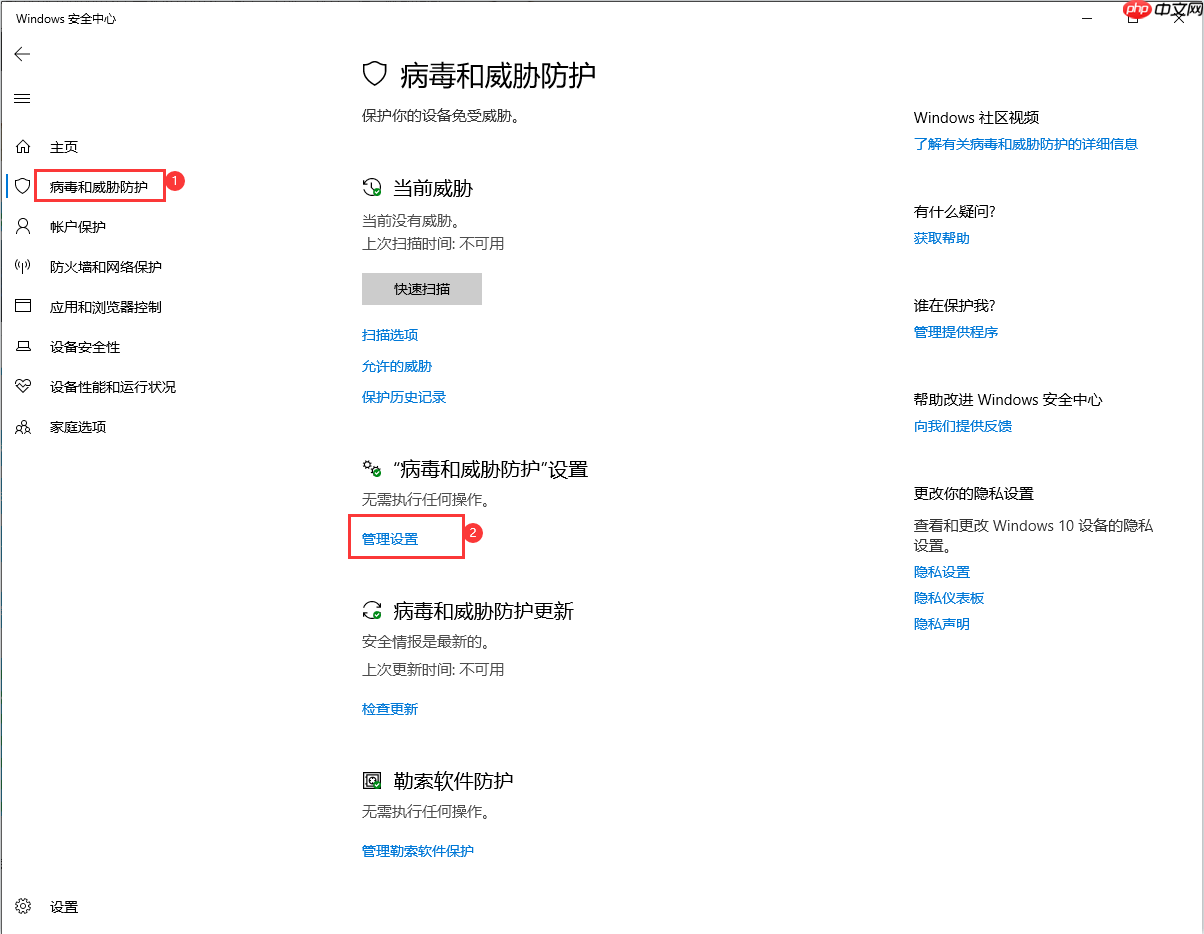Open 扫描选项

(389, 335)
